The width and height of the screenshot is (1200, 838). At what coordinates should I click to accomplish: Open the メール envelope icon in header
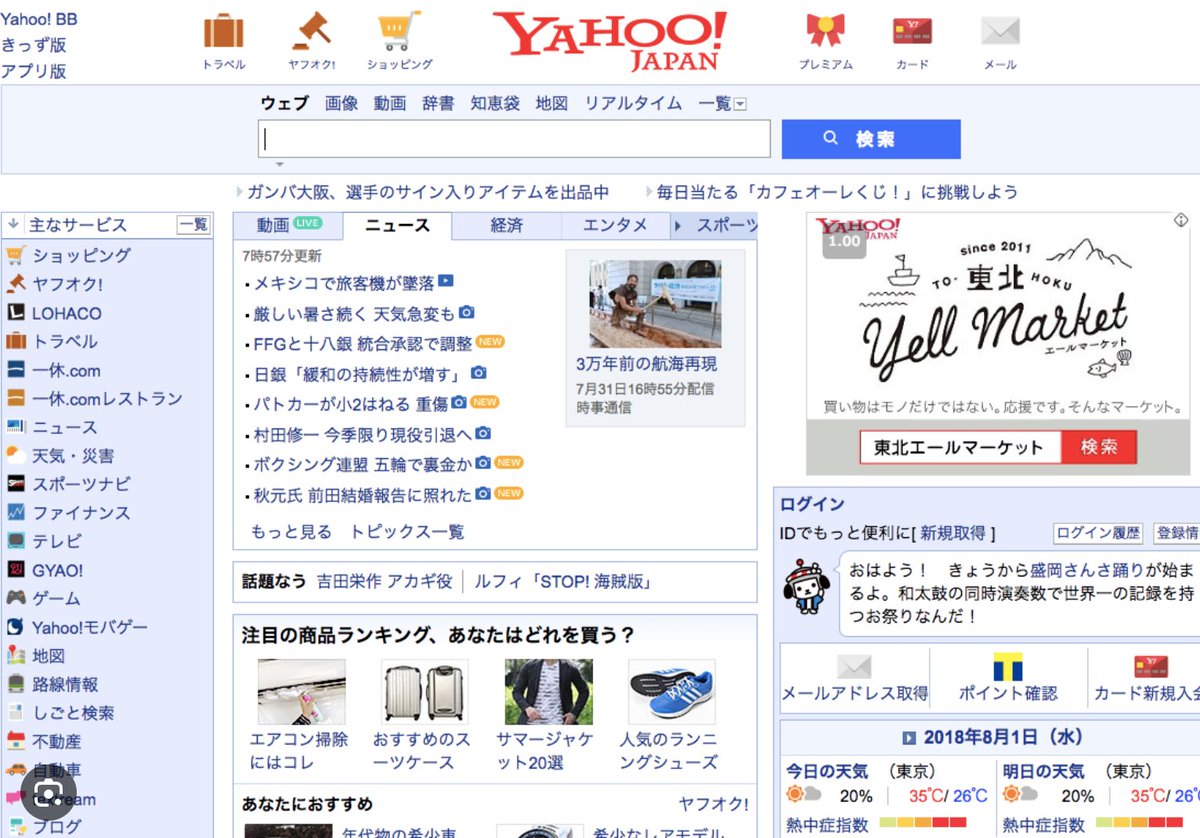point(1000,31)
